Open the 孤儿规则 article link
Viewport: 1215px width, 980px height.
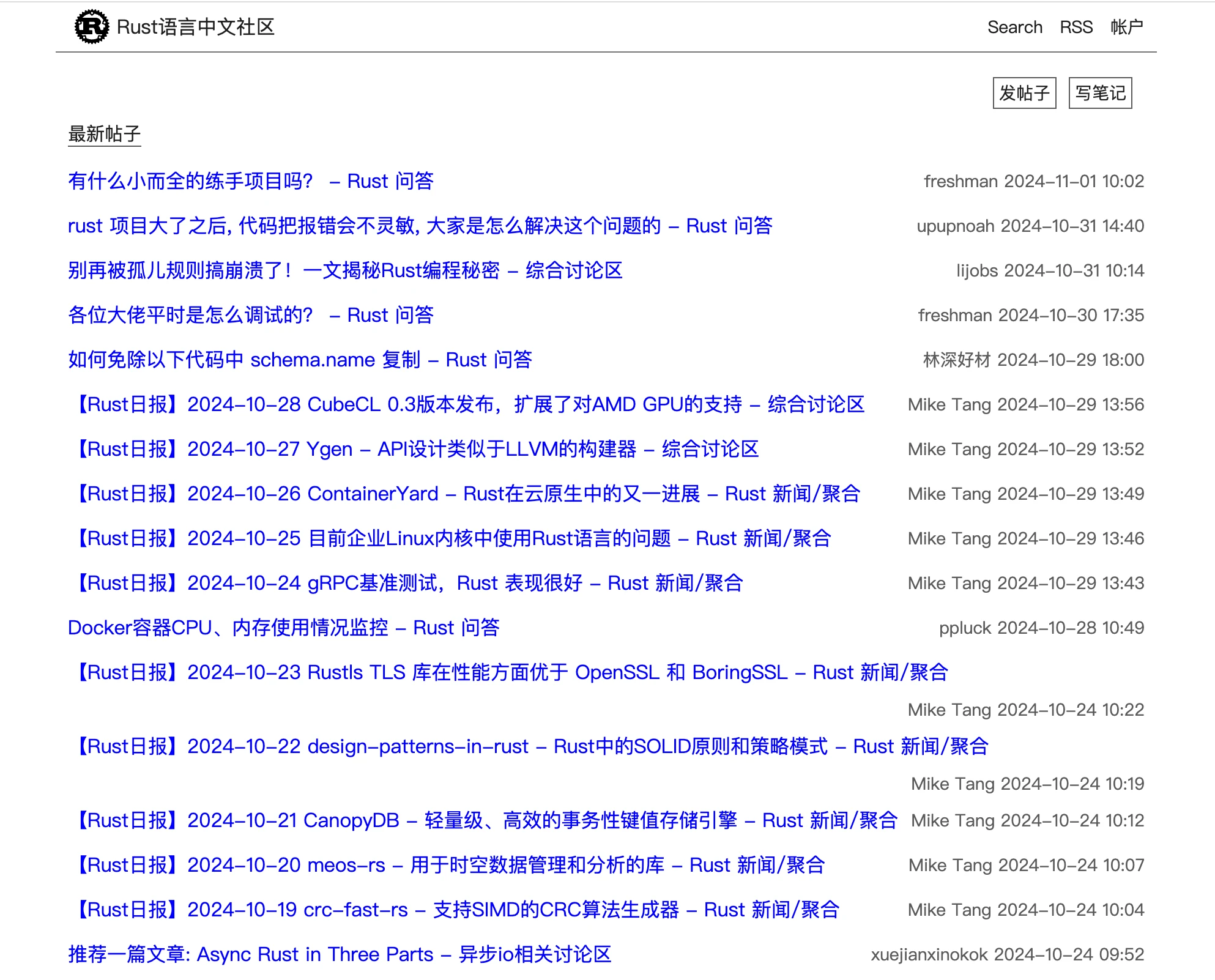pos(344,270)
